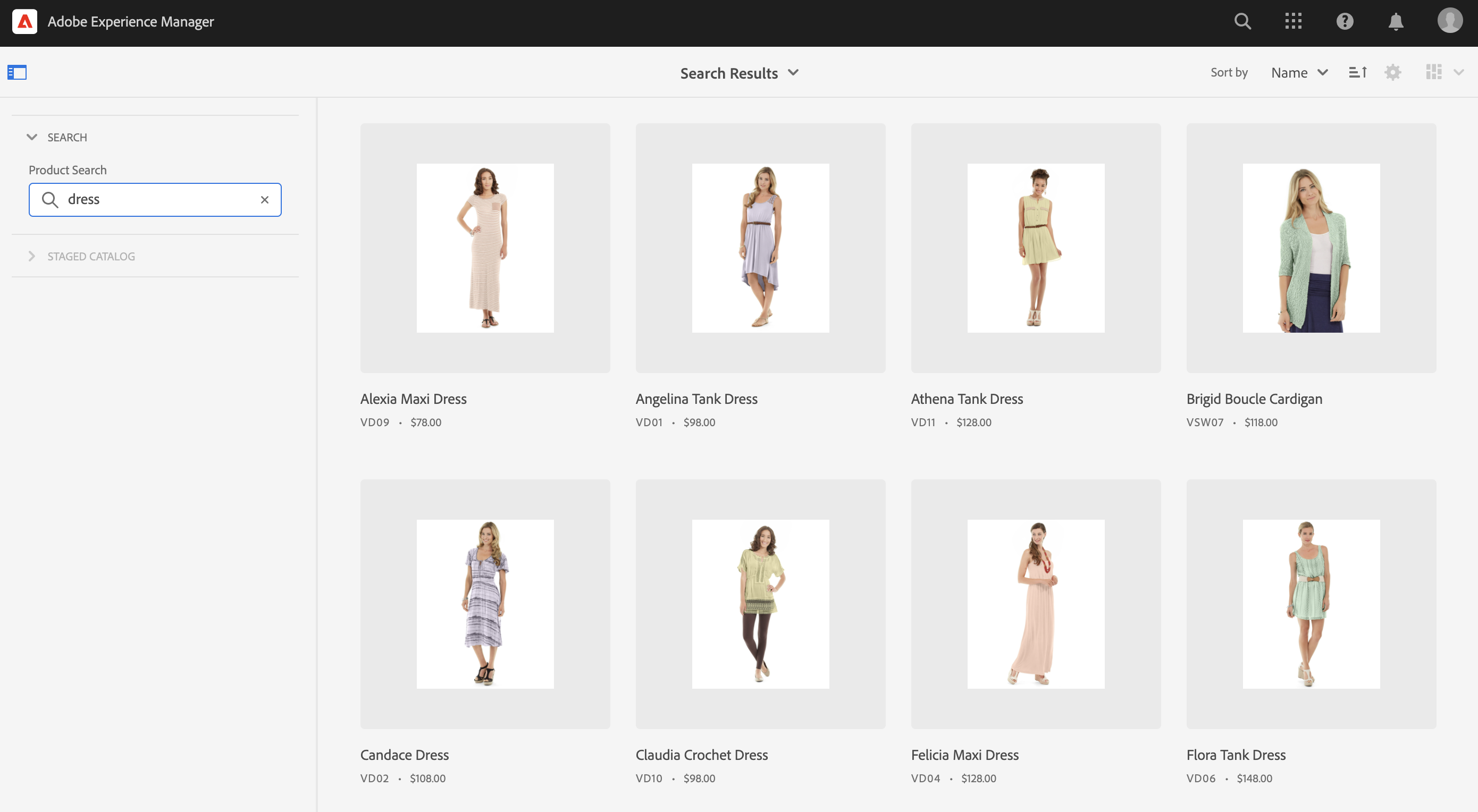
Task: Clear the Product Search text field
Action: click(x=265, y=200)
